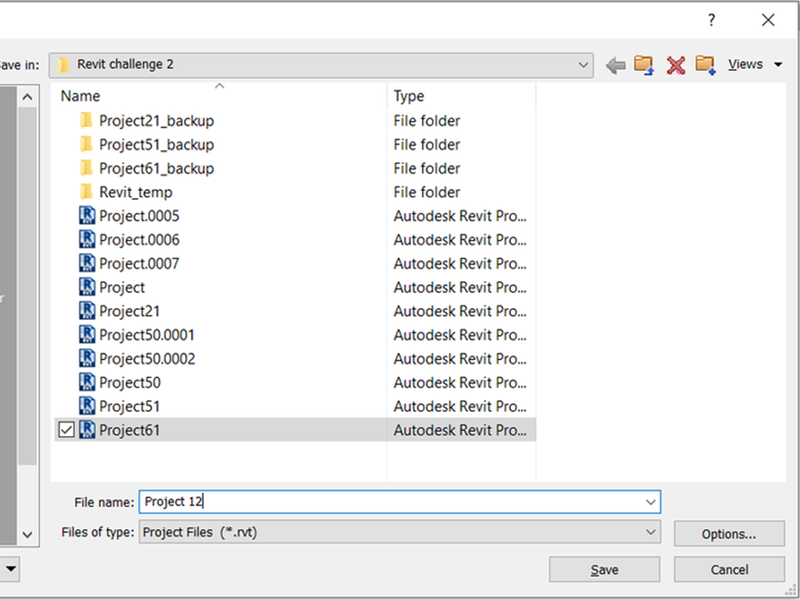Click the Back arrow navigation icon
This screenshot has height=600, width=800.
tap(616, 65)
